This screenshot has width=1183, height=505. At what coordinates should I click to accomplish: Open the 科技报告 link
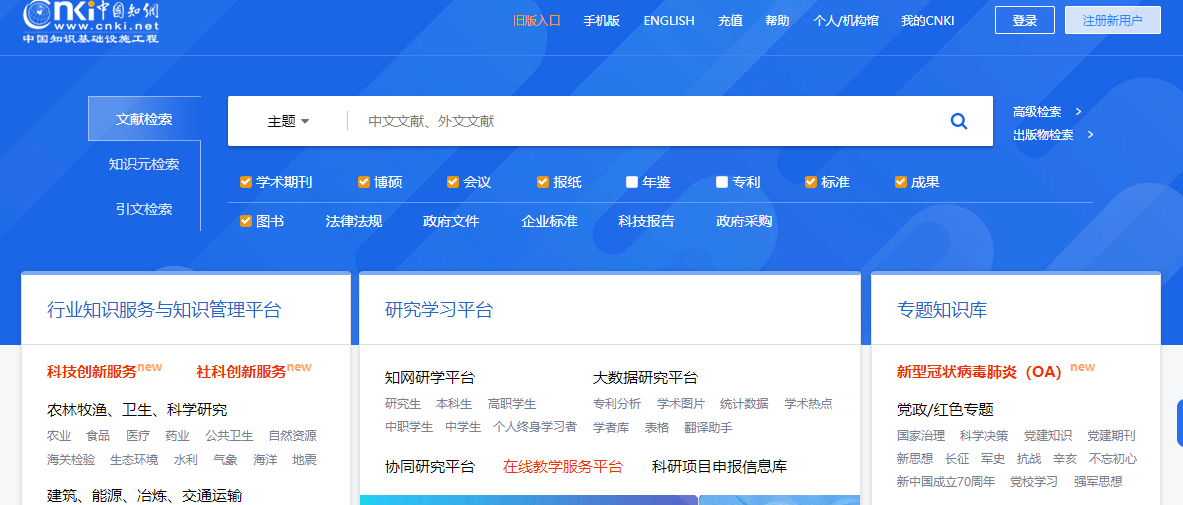coord(646,221)
